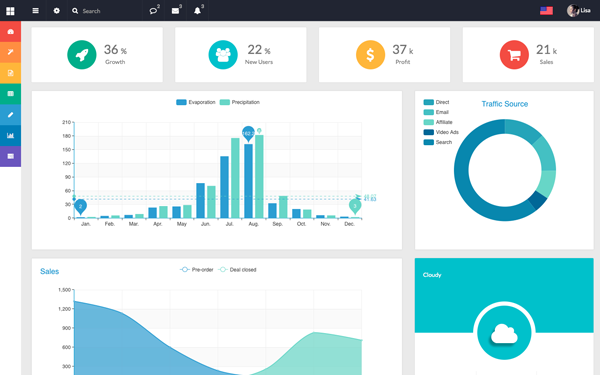Select the green table sidebar item
The width and height of the screenshot is (600, 375).
[10, 94]
